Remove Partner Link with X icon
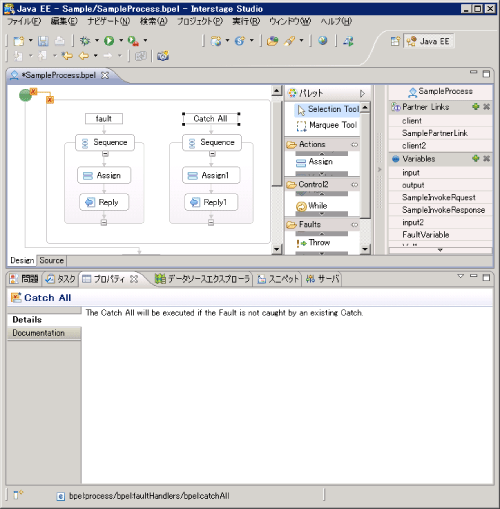 click(x=486, y=107)
